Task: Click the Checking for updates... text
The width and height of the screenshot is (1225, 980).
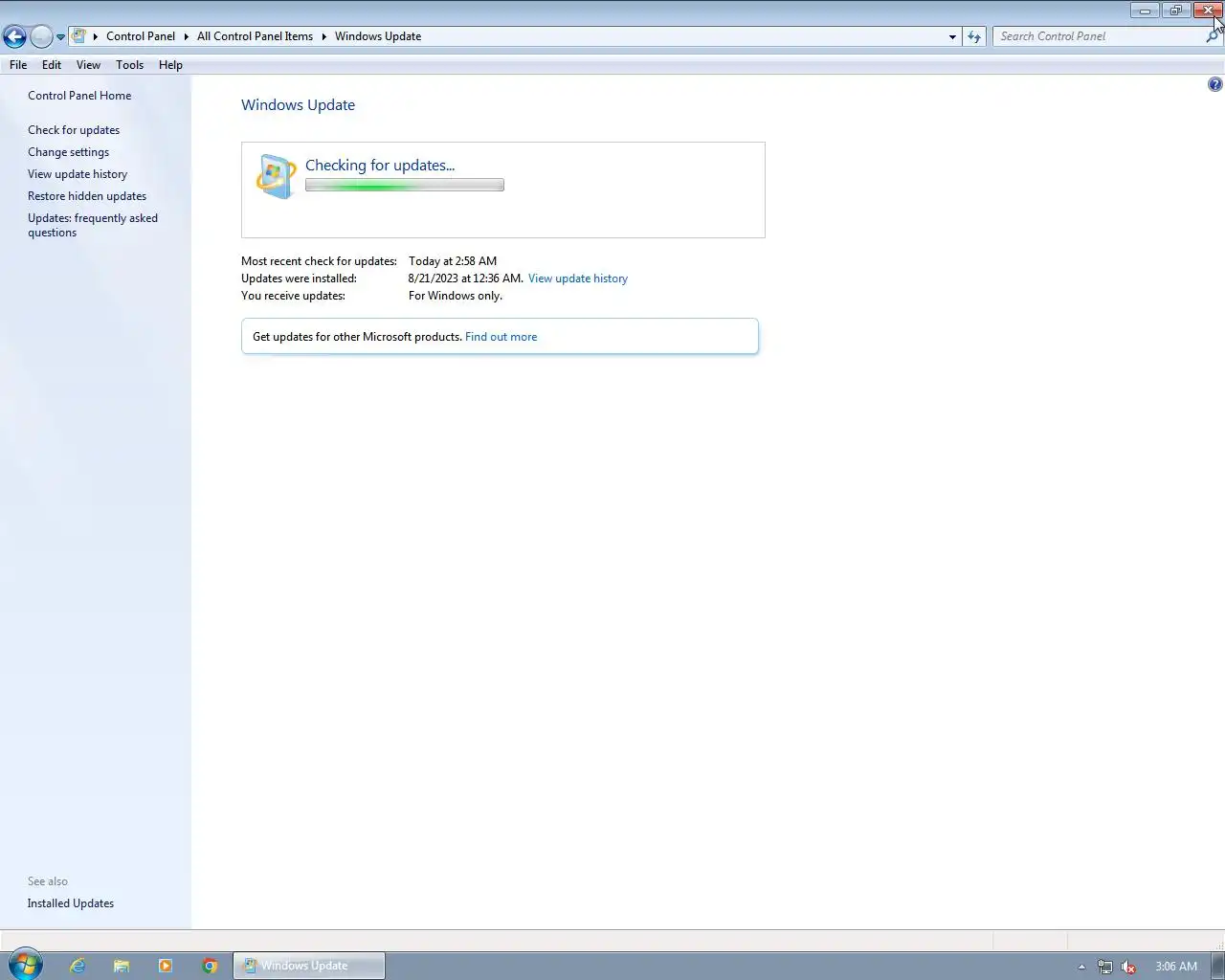Action: click(380, 166)
